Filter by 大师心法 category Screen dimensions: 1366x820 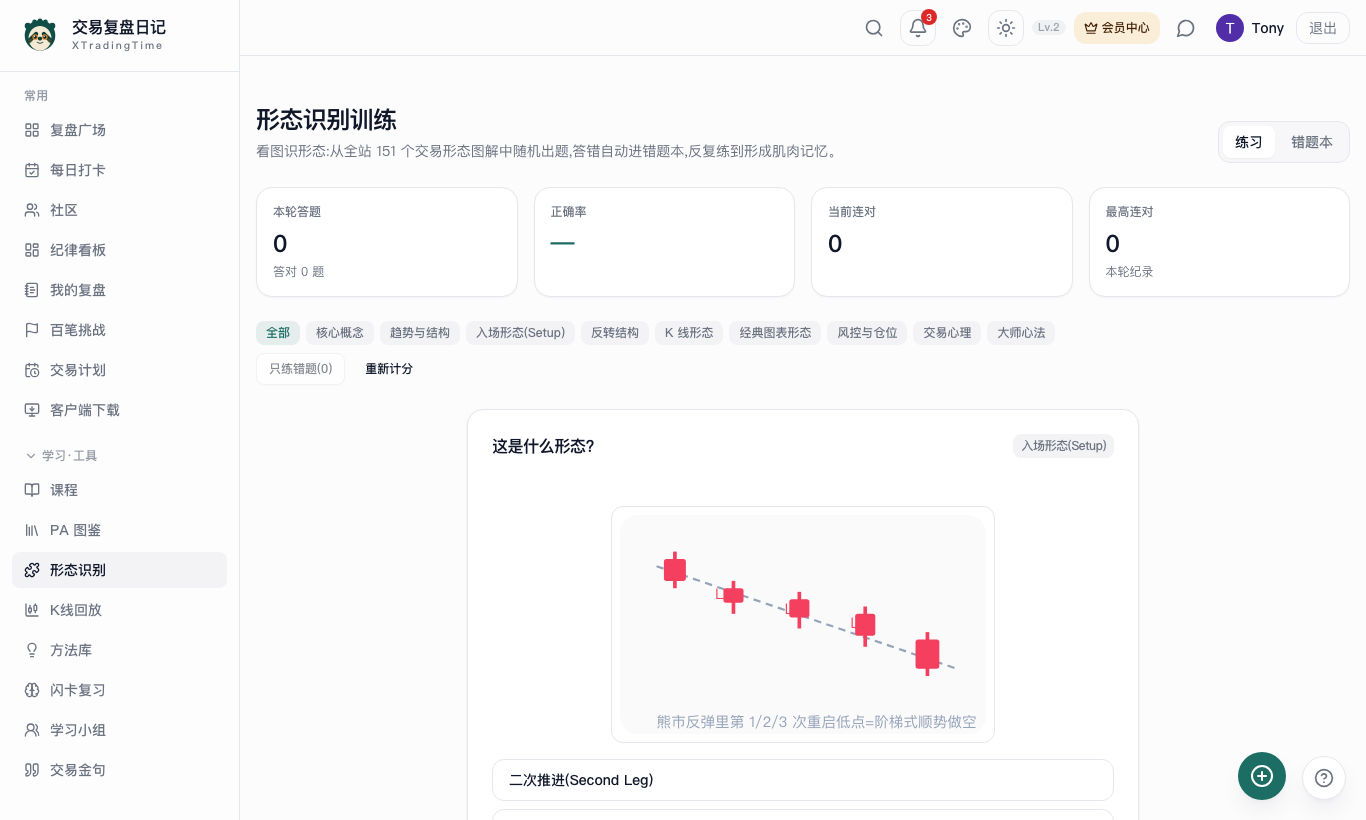[x=1021, y=333]
